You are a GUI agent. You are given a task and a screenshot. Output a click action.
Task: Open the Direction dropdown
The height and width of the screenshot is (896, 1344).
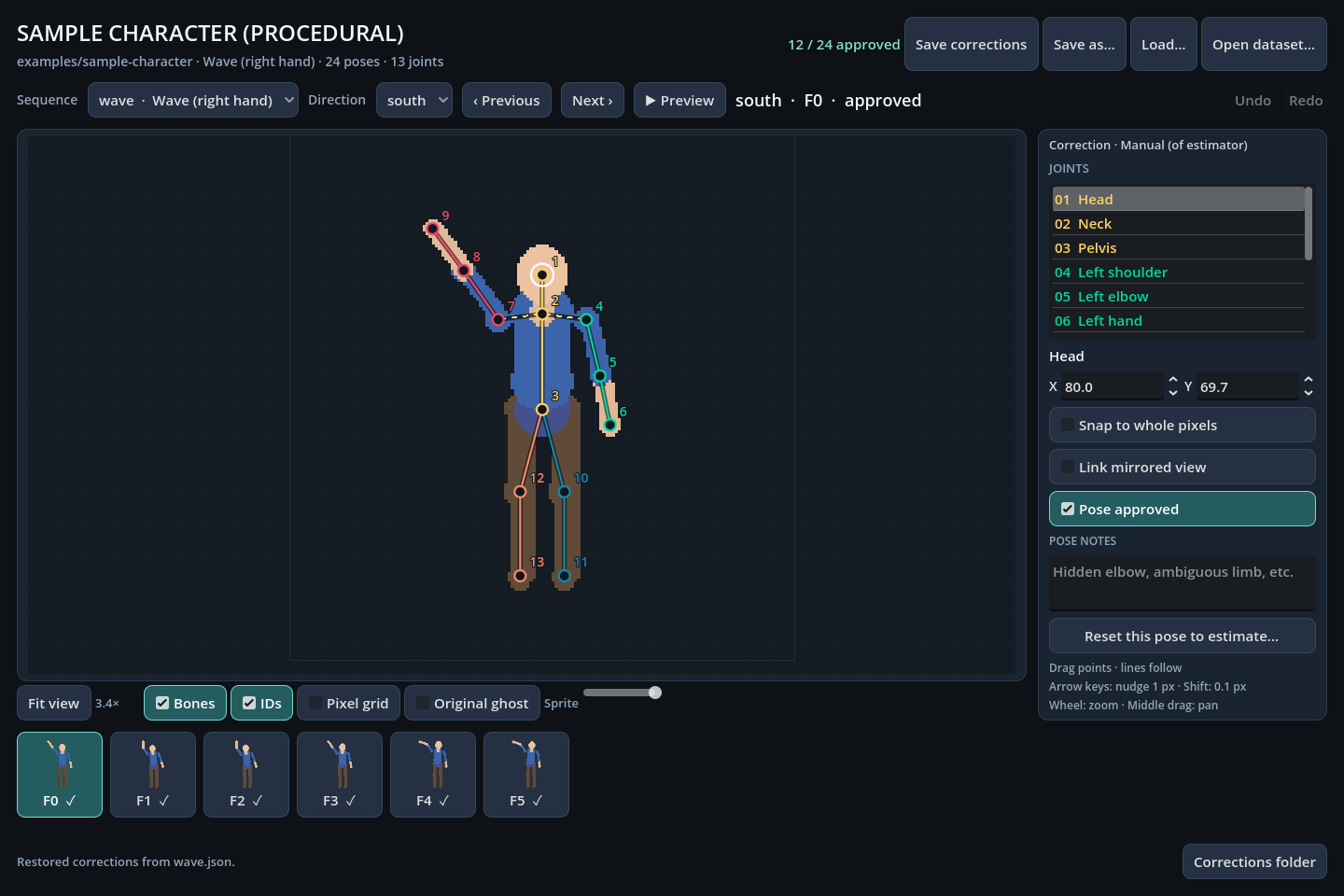414,100
